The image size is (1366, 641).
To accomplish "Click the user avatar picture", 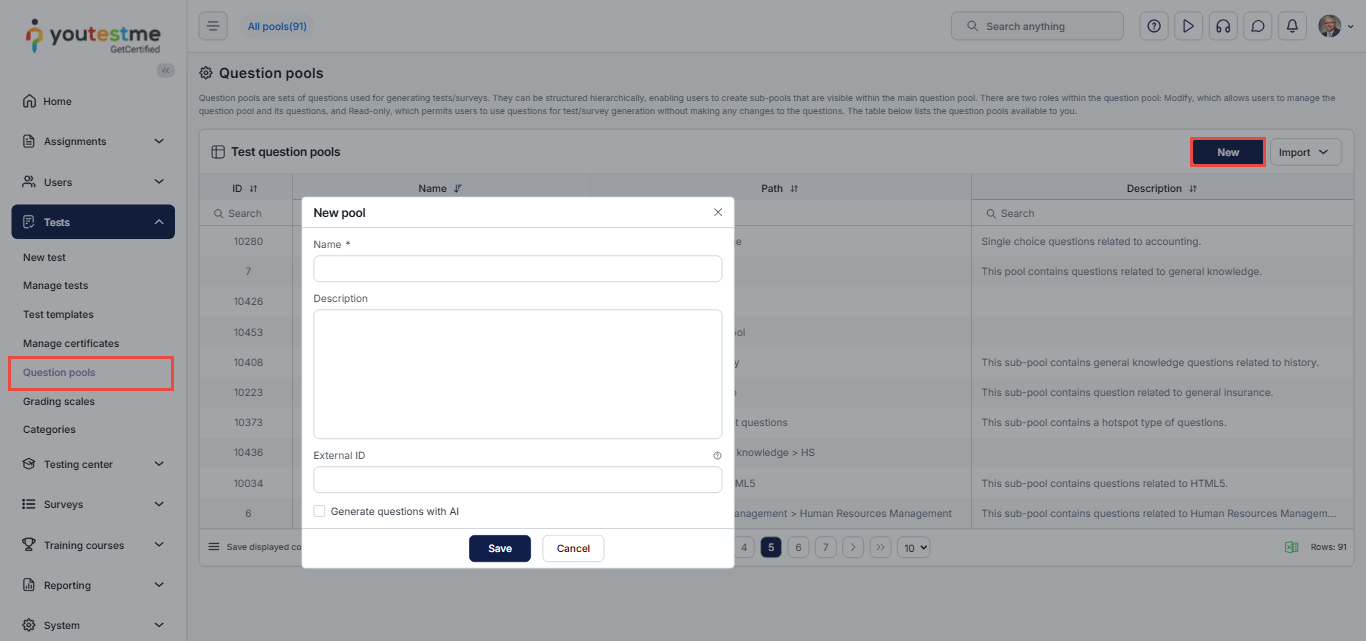I will coord(1329,26).
